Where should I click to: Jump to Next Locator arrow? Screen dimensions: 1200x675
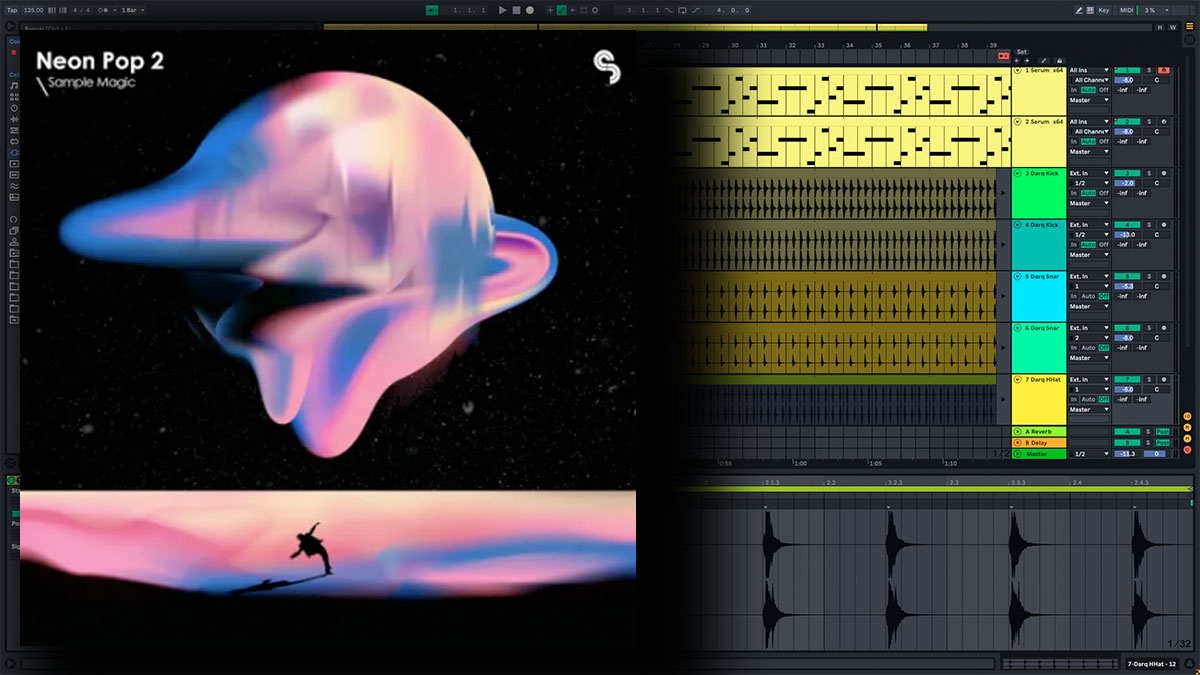[1027, 61]
